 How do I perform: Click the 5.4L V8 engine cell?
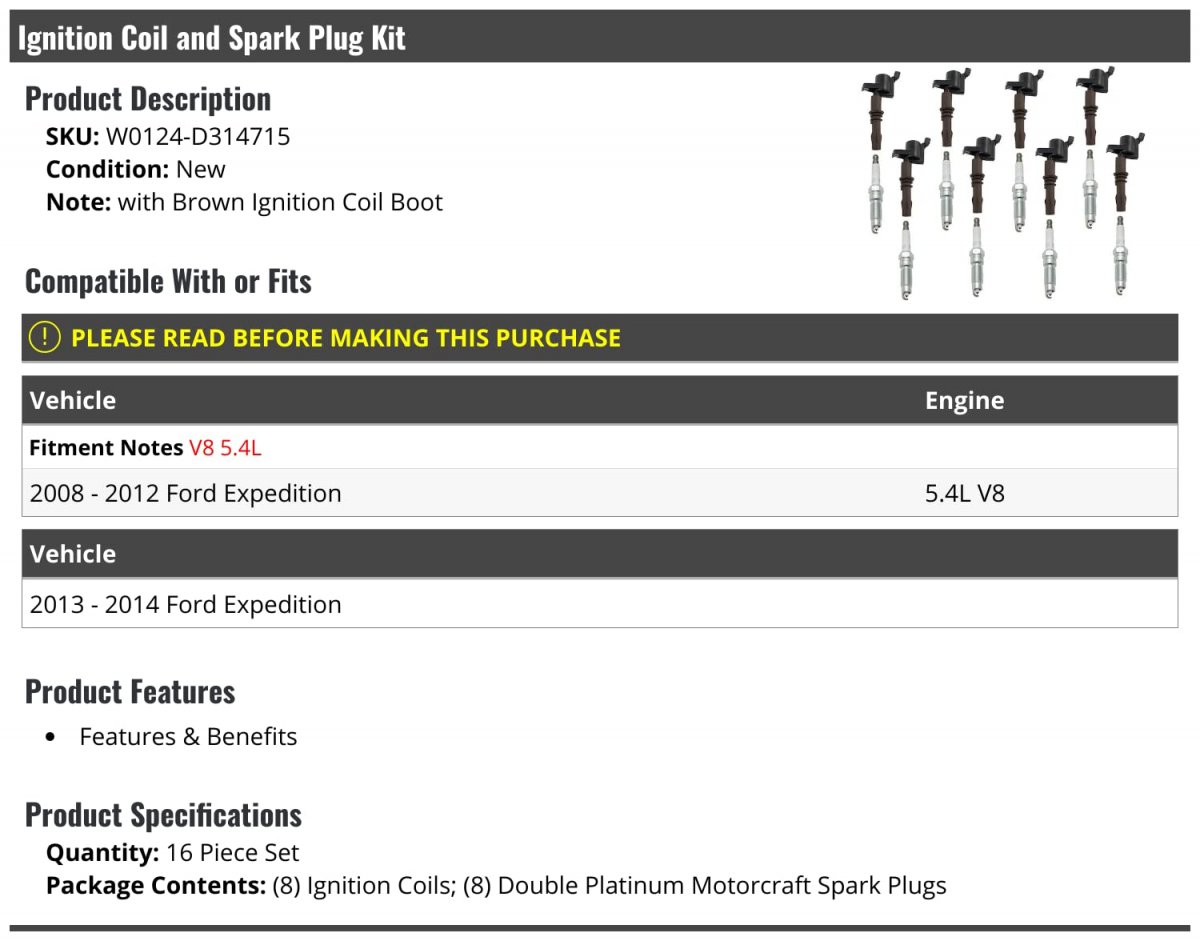click(965, 493)
